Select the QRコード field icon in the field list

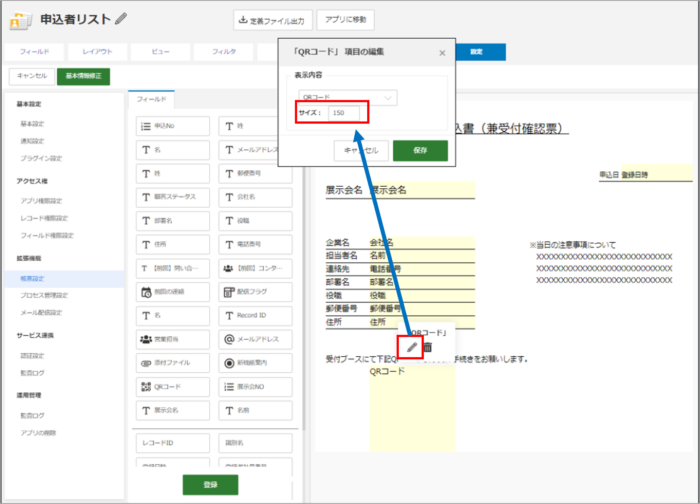[x=146, y=387]
